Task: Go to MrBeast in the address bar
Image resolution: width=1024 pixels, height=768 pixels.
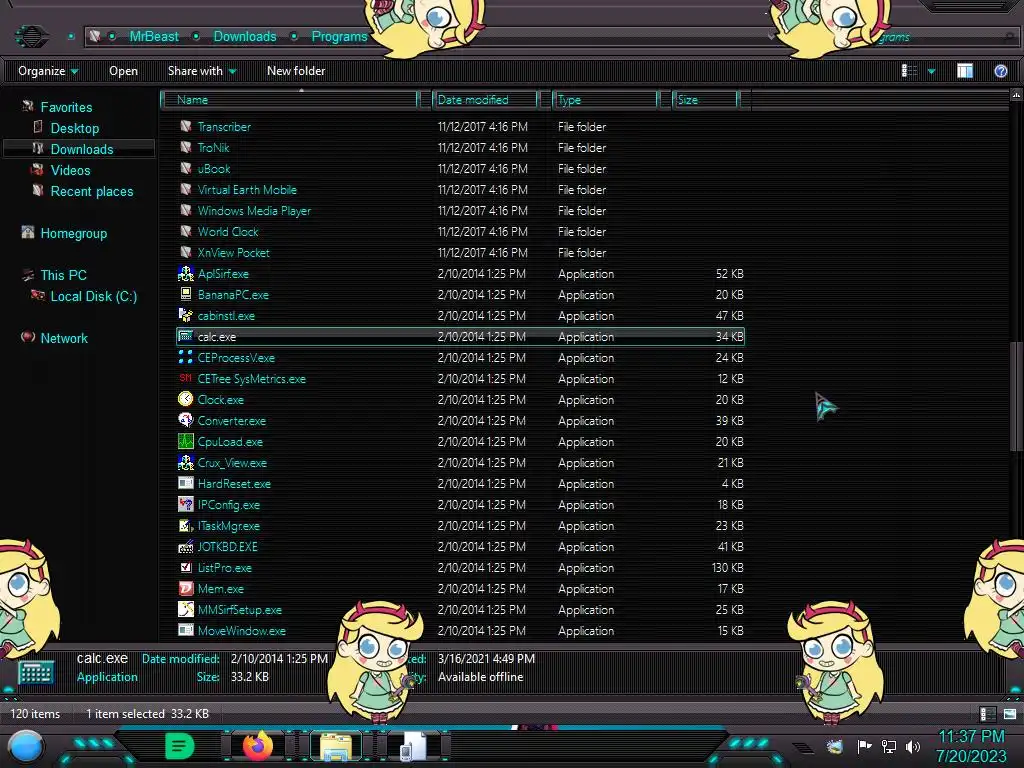Action: click(154, 37)
